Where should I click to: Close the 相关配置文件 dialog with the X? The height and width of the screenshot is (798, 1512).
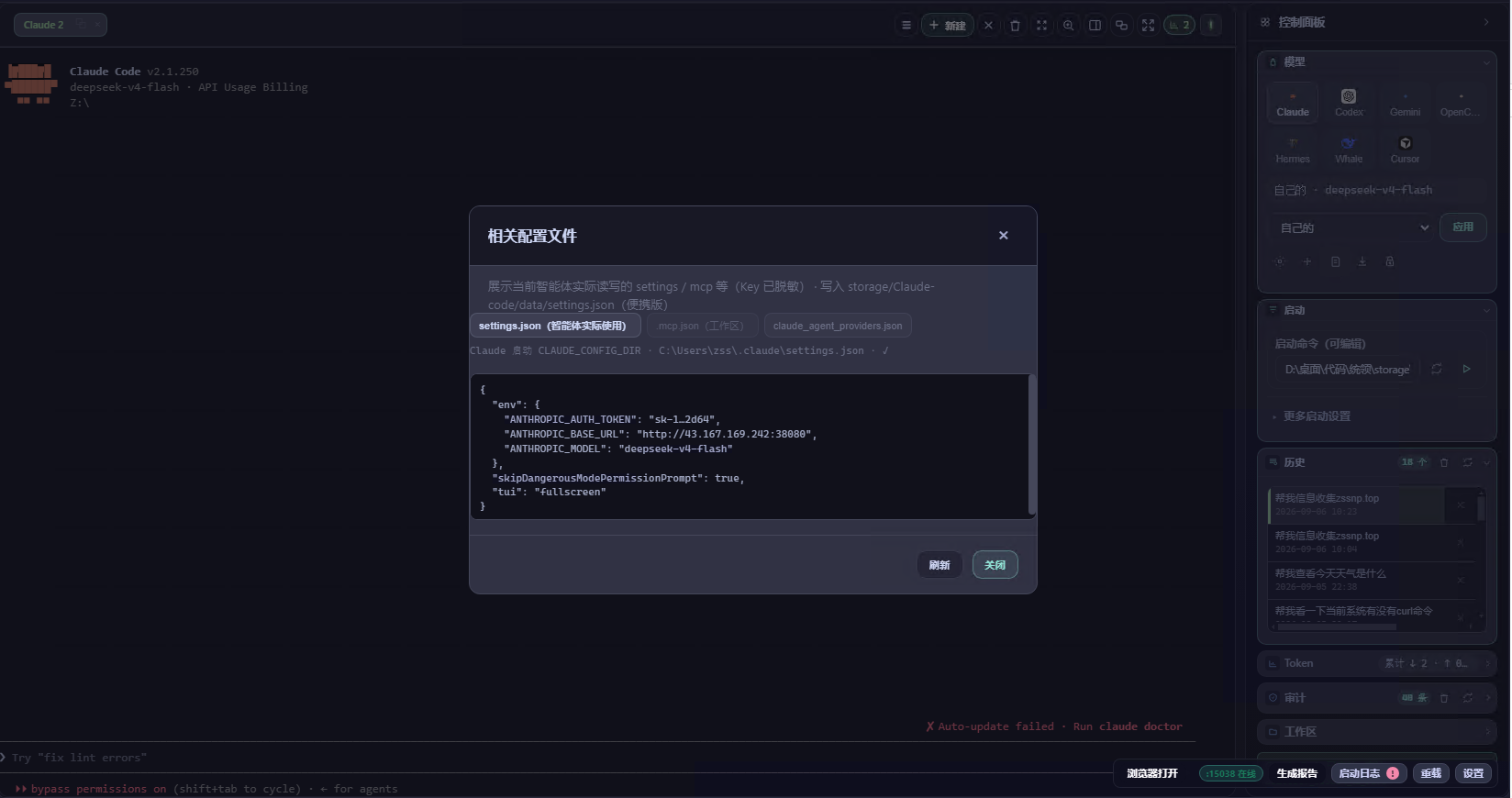click(1004, 236)
